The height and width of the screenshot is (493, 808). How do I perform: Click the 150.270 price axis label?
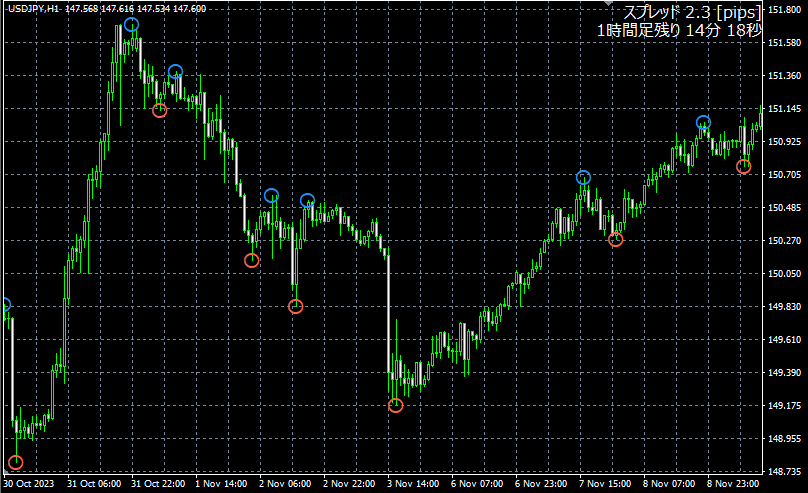coord(784,241)
